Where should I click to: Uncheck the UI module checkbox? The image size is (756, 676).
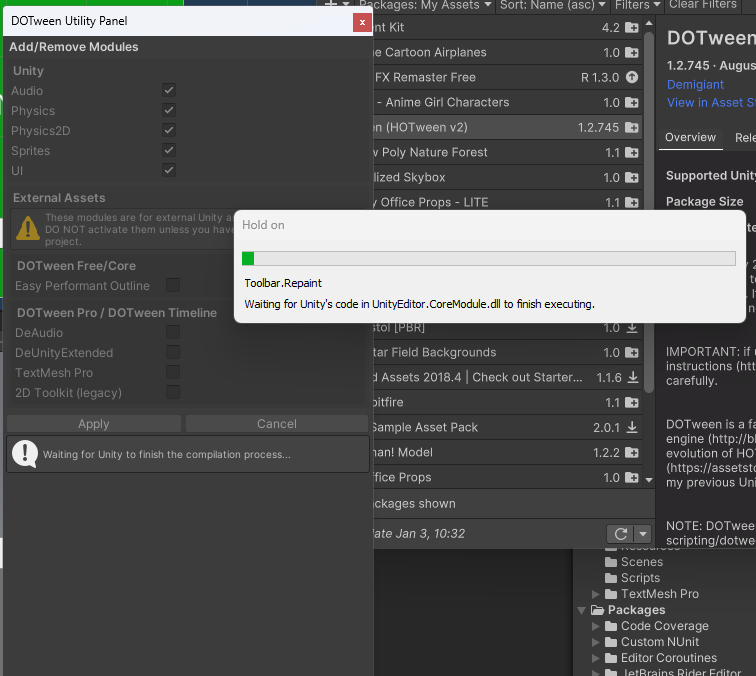tap(169, 170)
